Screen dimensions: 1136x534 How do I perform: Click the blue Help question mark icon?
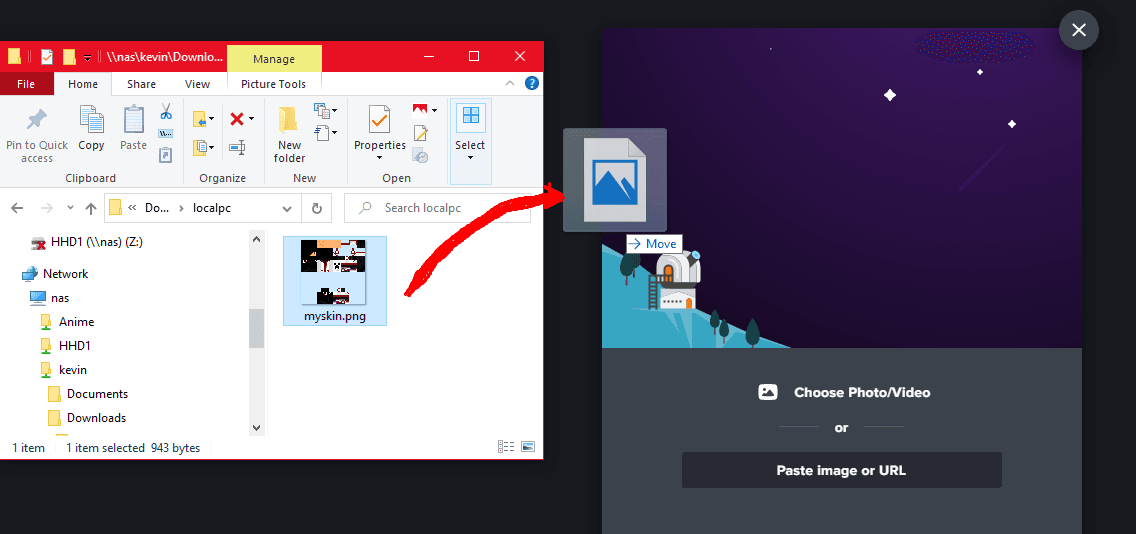tap(532, 85)
